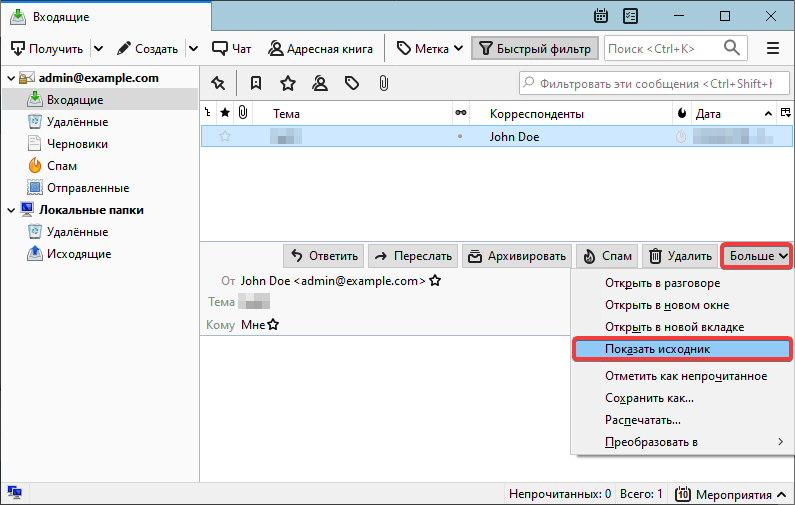Open the Спам folder in sidebar
This screenshot has width=795, height=505.
[61, 166]
